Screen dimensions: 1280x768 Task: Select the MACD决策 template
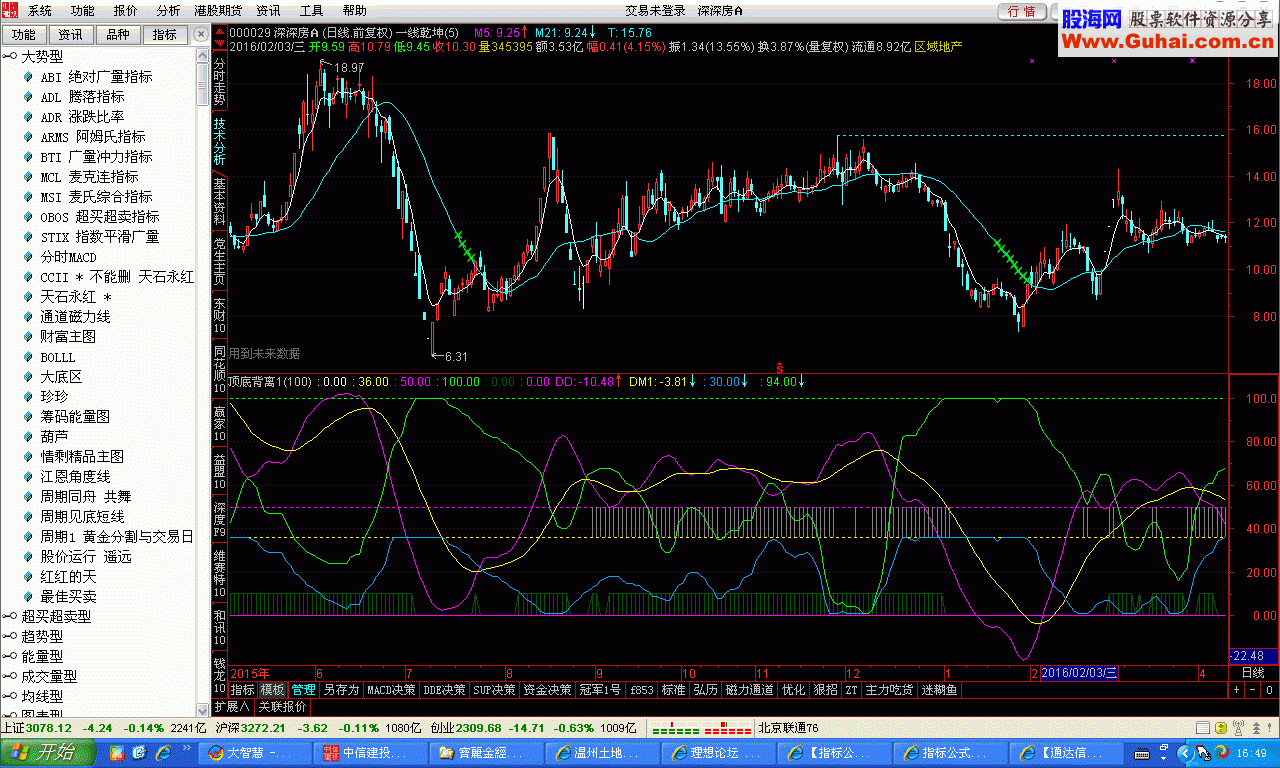(391, 690)
